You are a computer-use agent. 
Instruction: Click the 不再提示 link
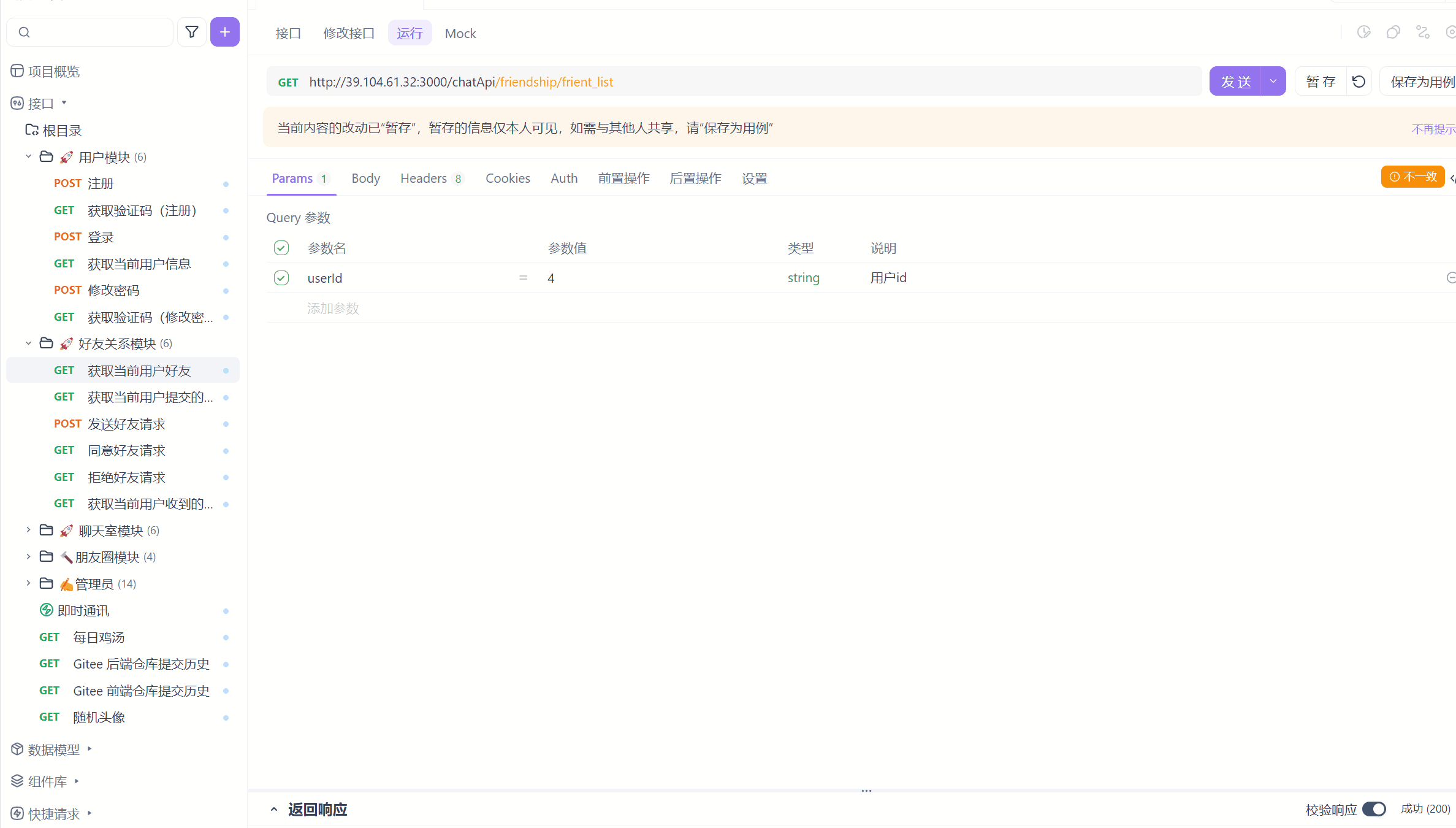tap(1433, 129)
